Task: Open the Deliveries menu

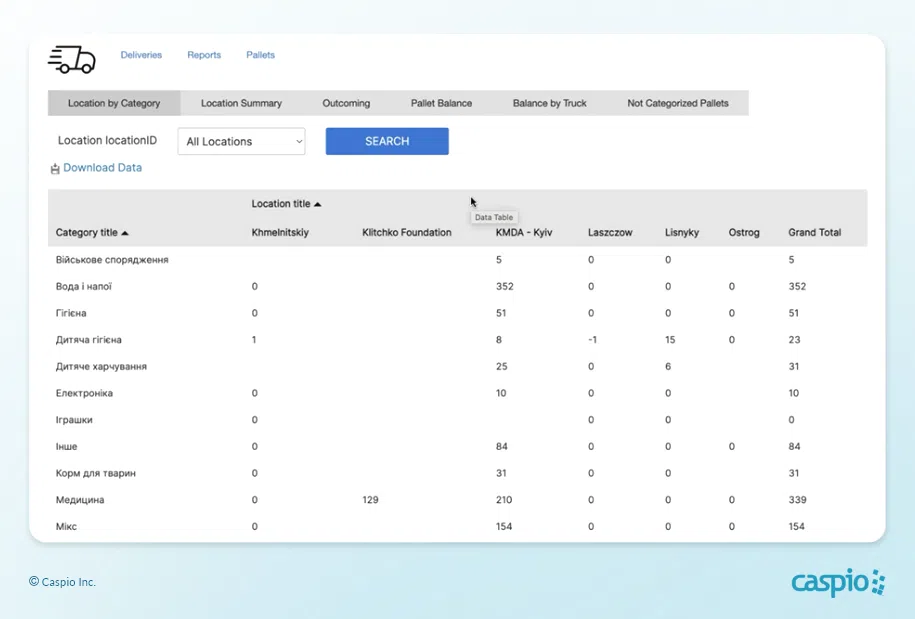Action: (141, 55)
